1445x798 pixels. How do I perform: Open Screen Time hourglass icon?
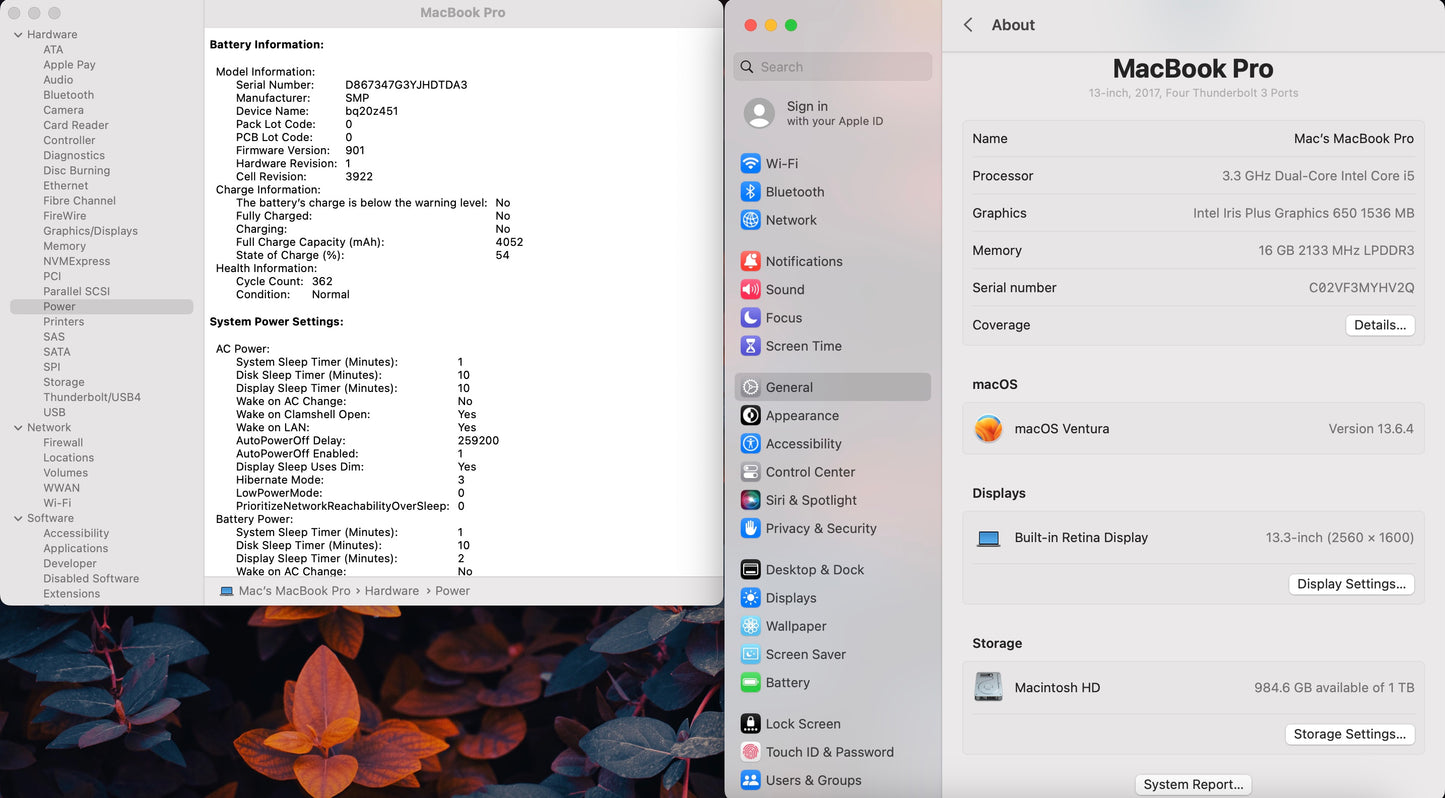(750, 346)
